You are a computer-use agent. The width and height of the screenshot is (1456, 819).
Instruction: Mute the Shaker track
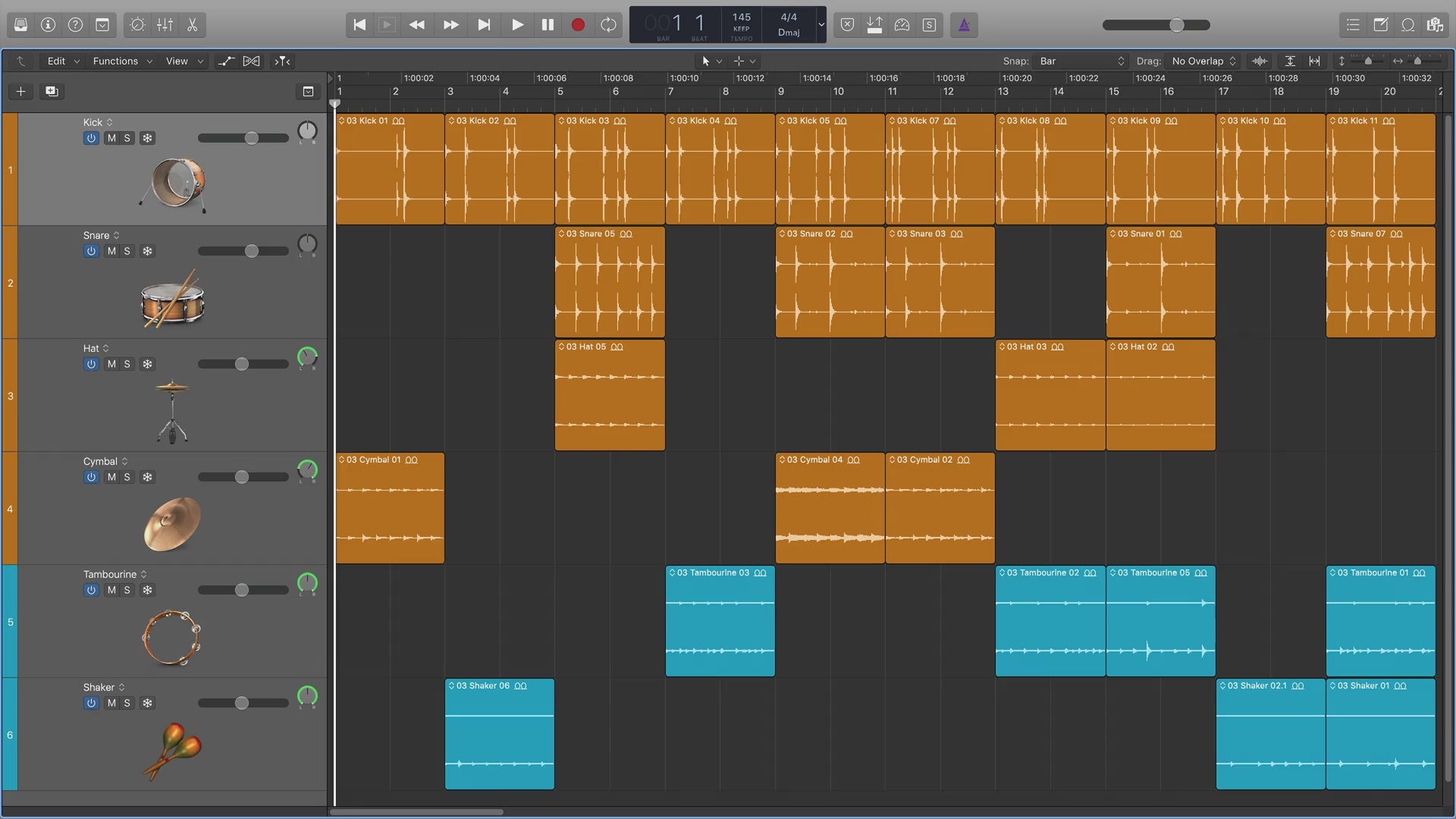point(111,703)
